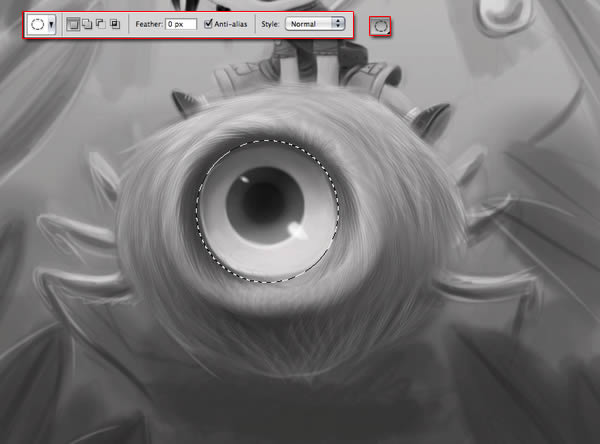
Task: Click the Elliptical Marquee tool preset icon
Action: (38, 25)
